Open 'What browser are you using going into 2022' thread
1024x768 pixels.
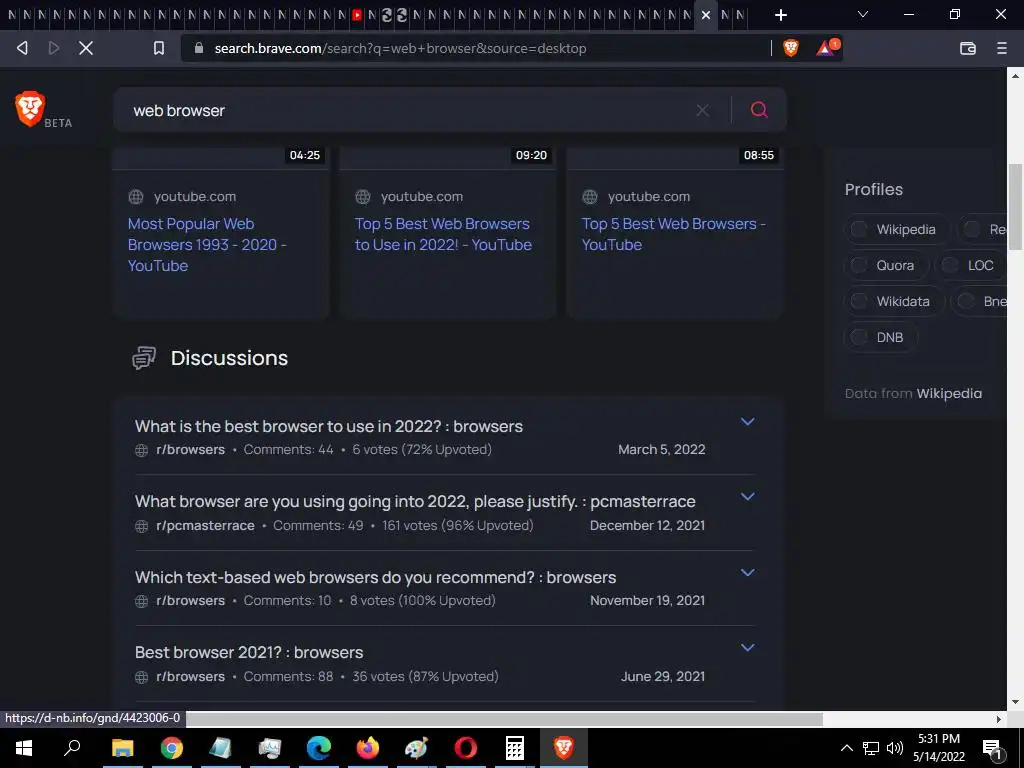[x=415, y=502]
